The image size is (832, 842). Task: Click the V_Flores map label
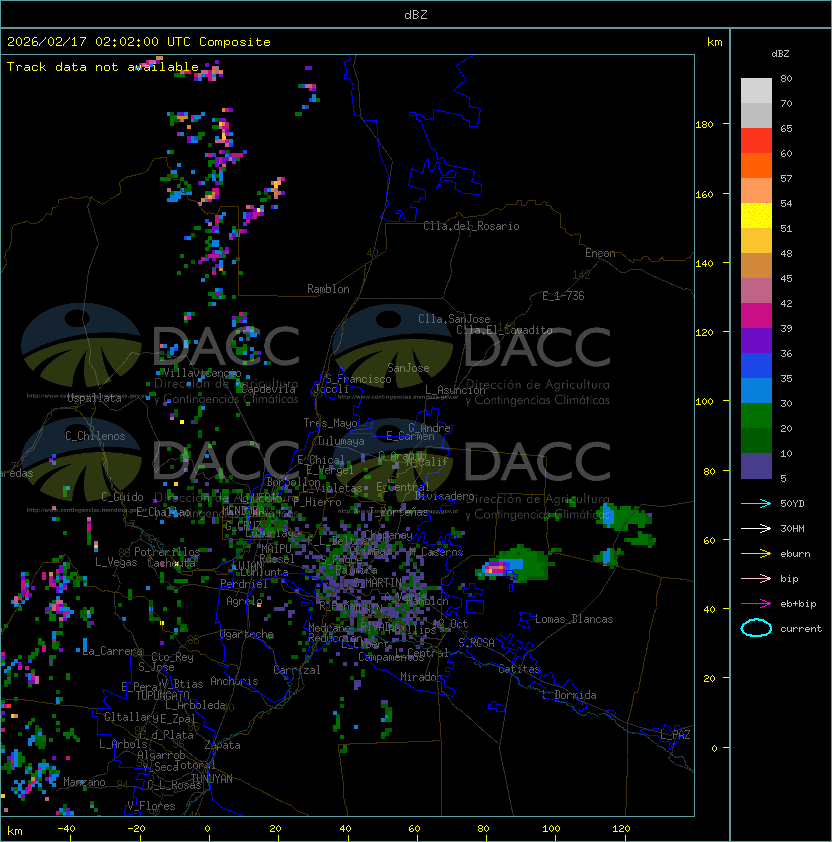pyautogui.click(x=151, y=806)
